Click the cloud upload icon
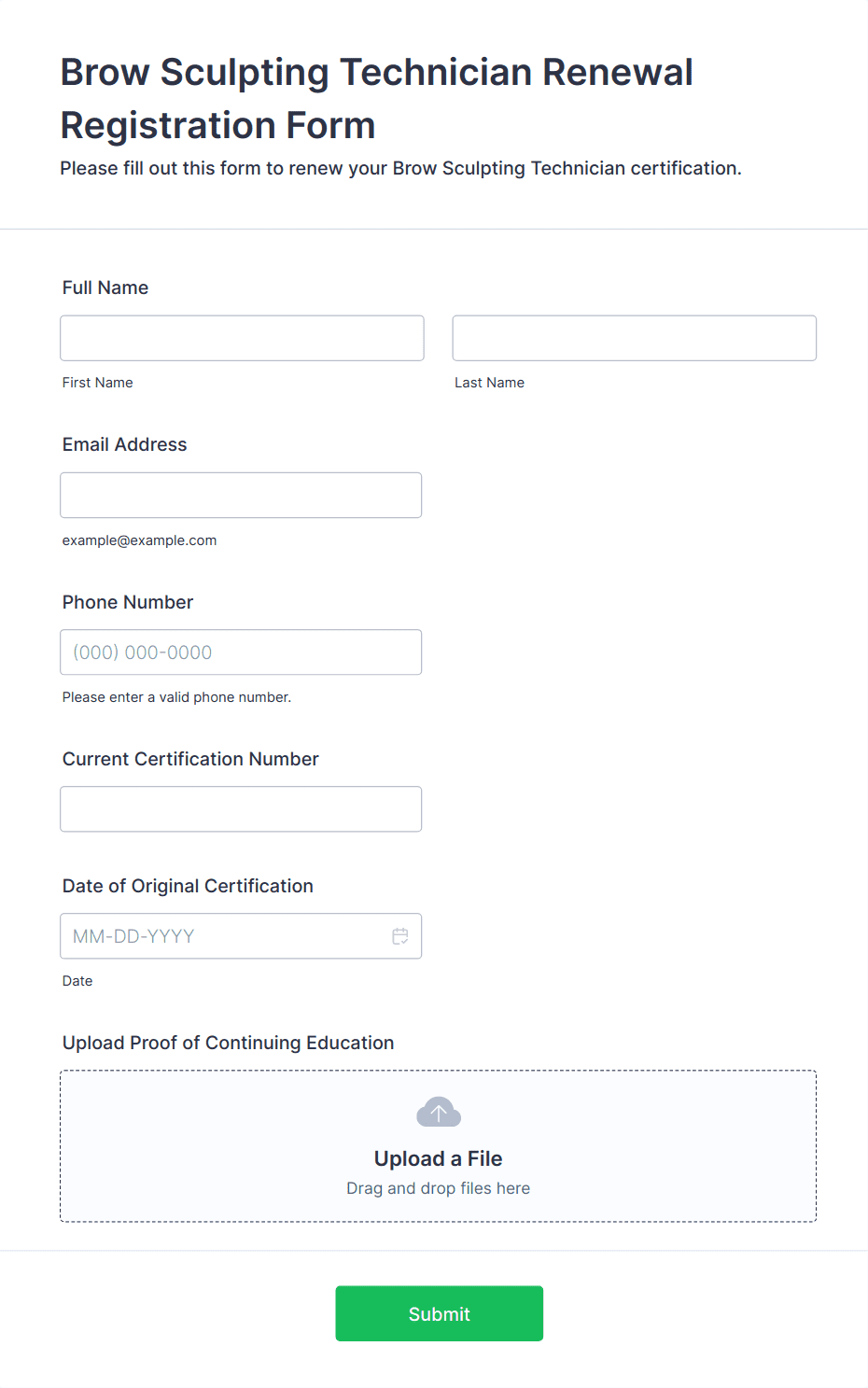The width and height of the screenshot is (868, 1388). click(439, 1113)
